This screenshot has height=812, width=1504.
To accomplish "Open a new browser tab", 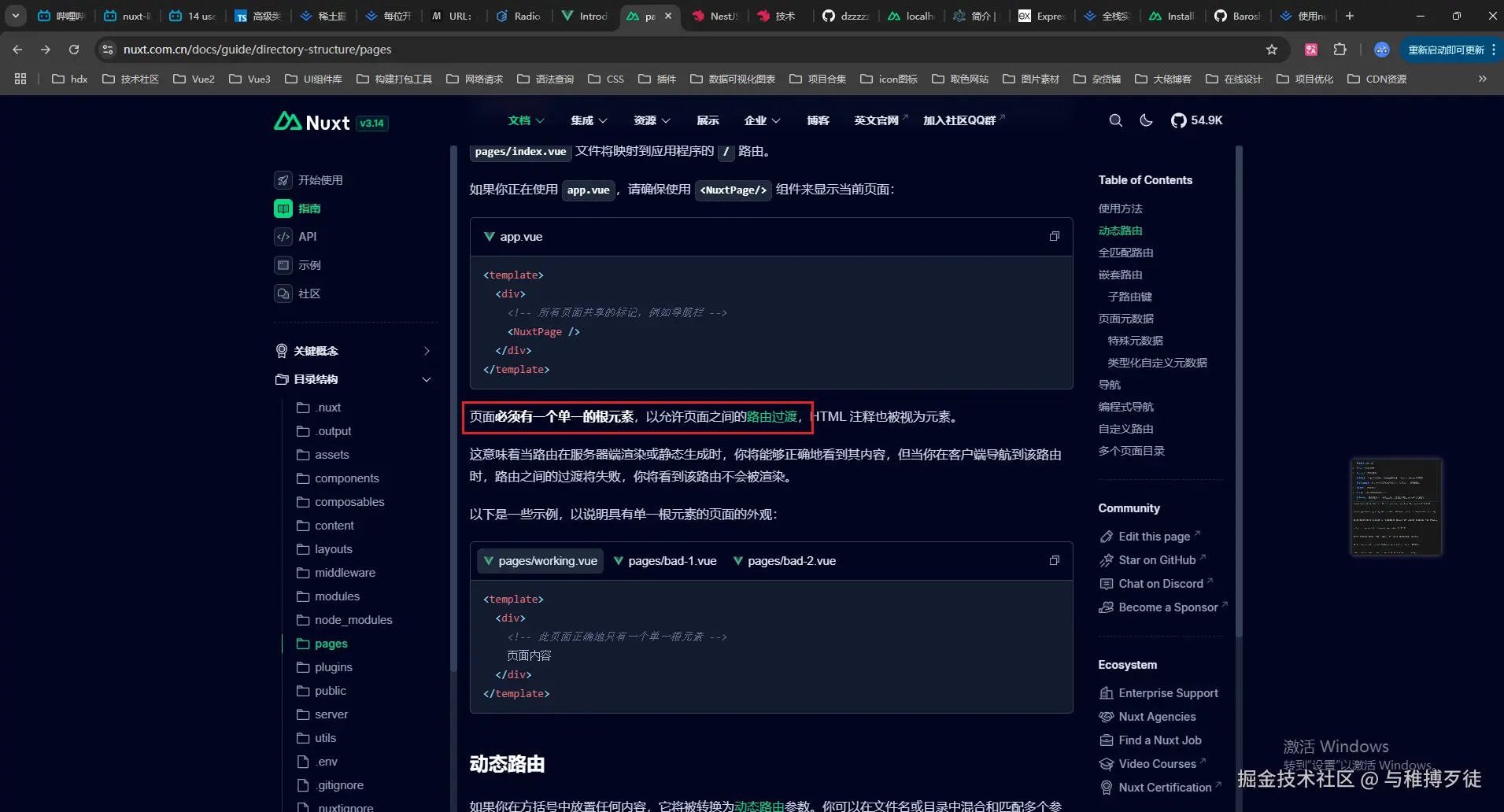I will coord(1350,16).
